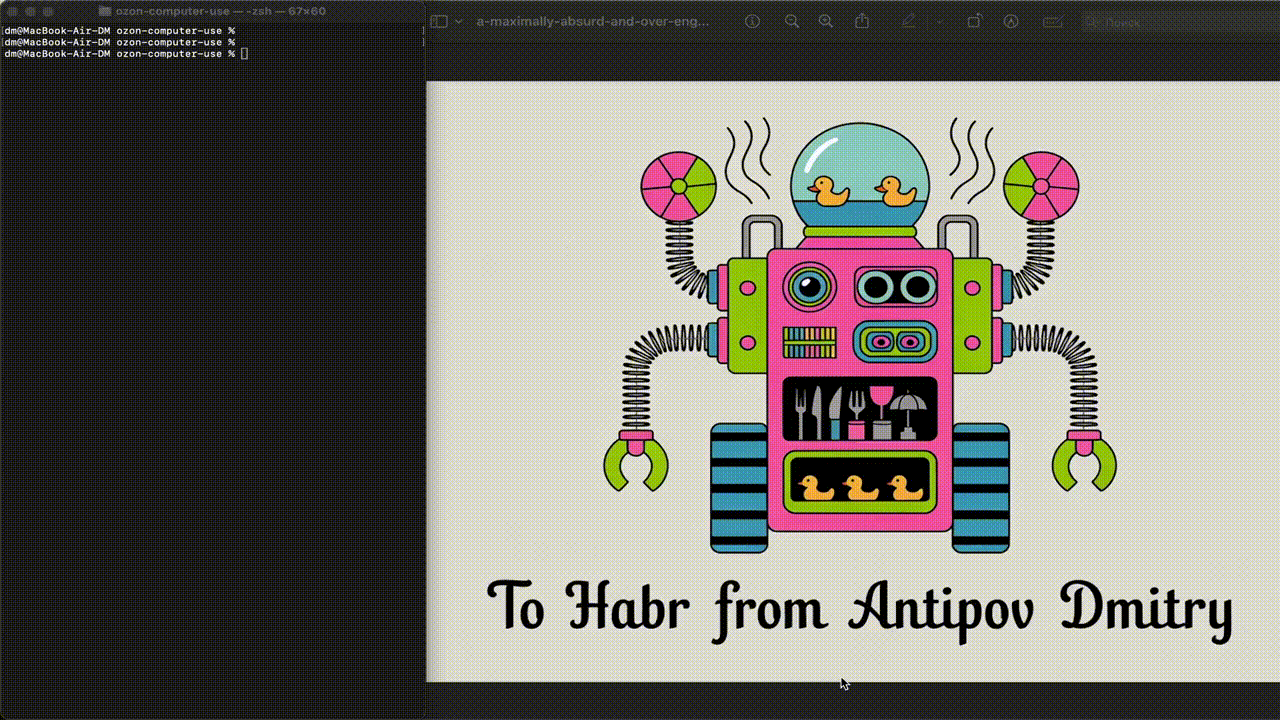Click the Preview search field
Image resolution: width=1280 pixels, height=720 pixels.
tap(1170, 22)
